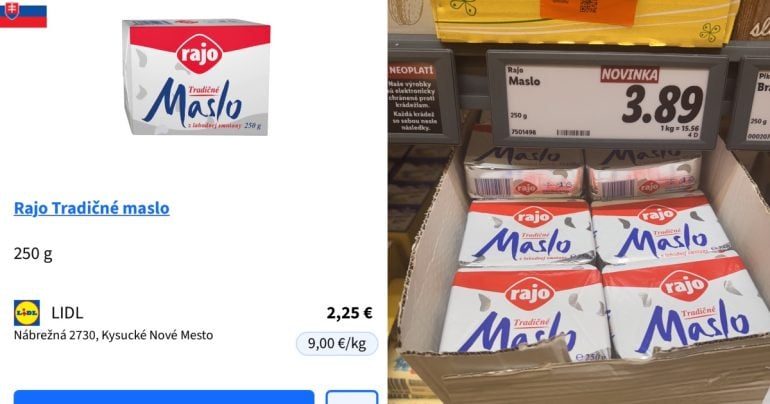Click the small white outlined button
Screen dimensions: 770x404
click(352, 397)
